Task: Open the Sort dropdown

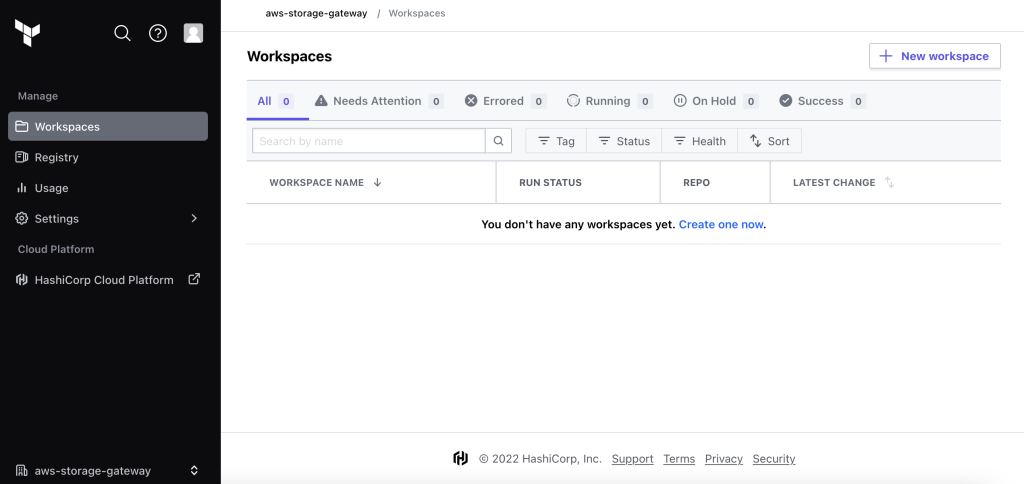Action: [x=769, y=141]
